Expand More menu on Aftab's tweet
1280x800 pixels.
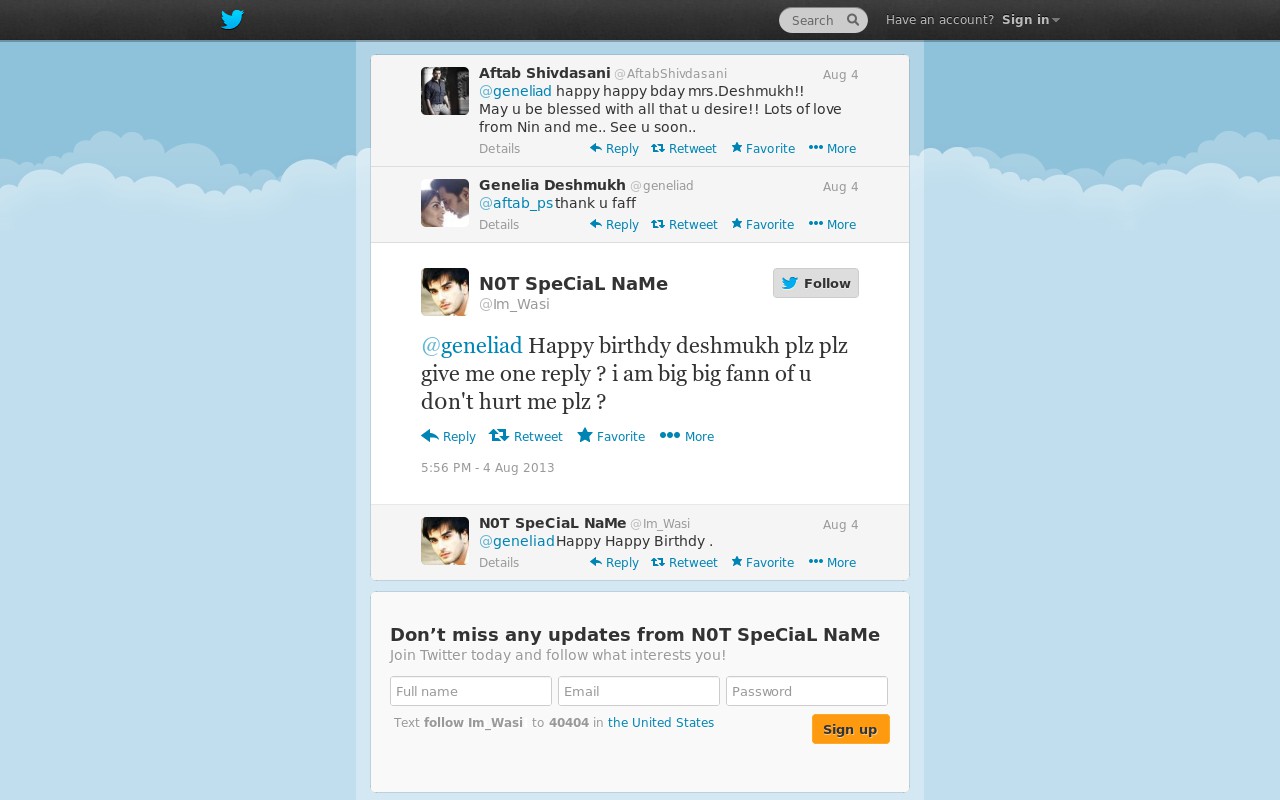point(832,149)
